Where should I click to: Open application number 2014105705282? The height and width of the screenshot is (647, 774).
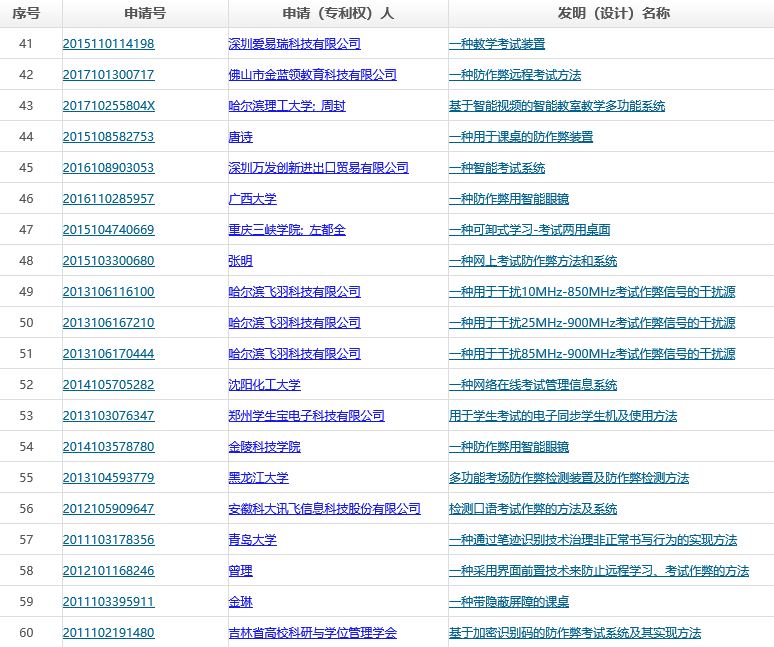pos(109,385)
